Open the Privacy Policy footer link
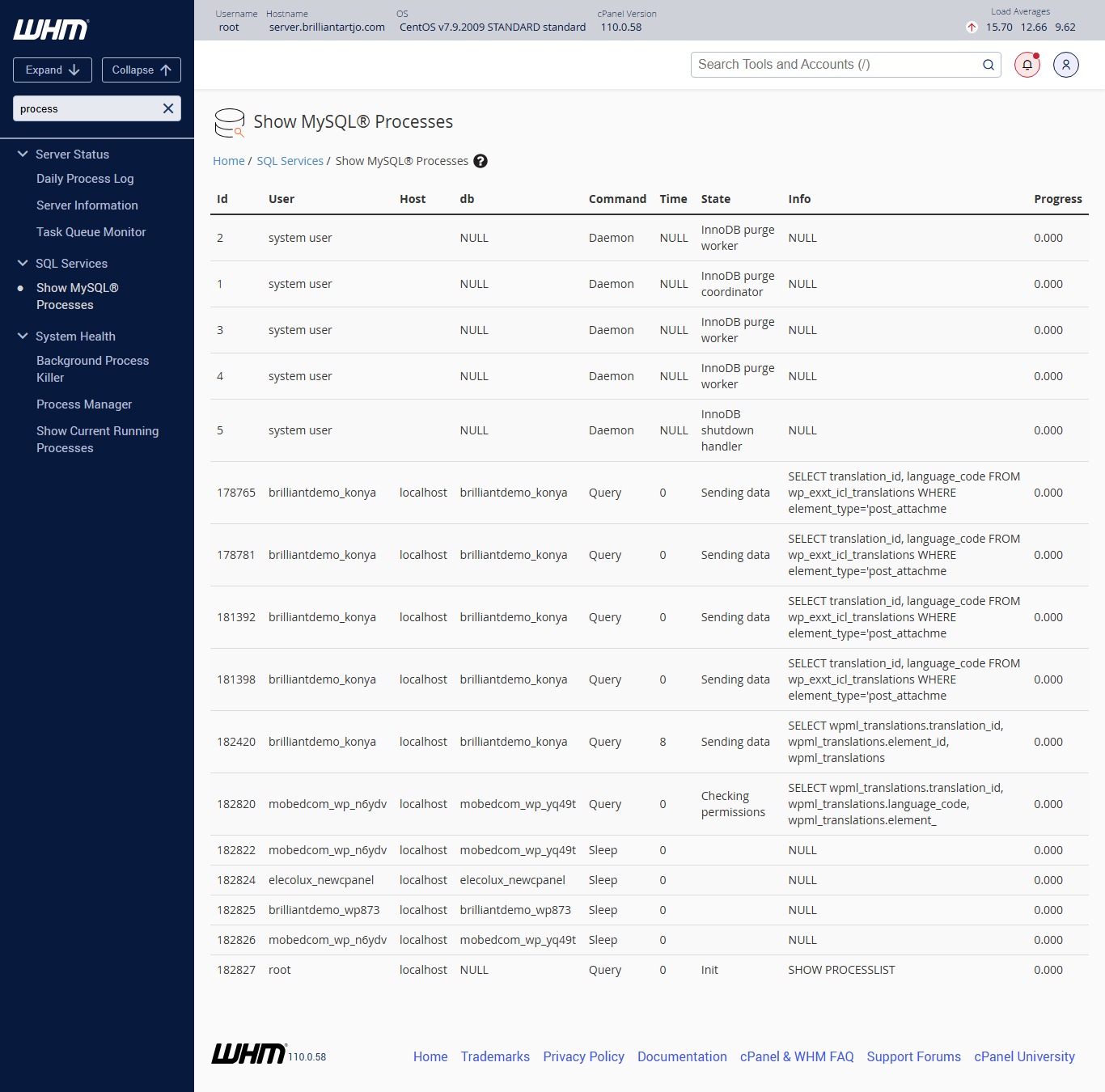1105x1092 pixels. [584, 1056]
